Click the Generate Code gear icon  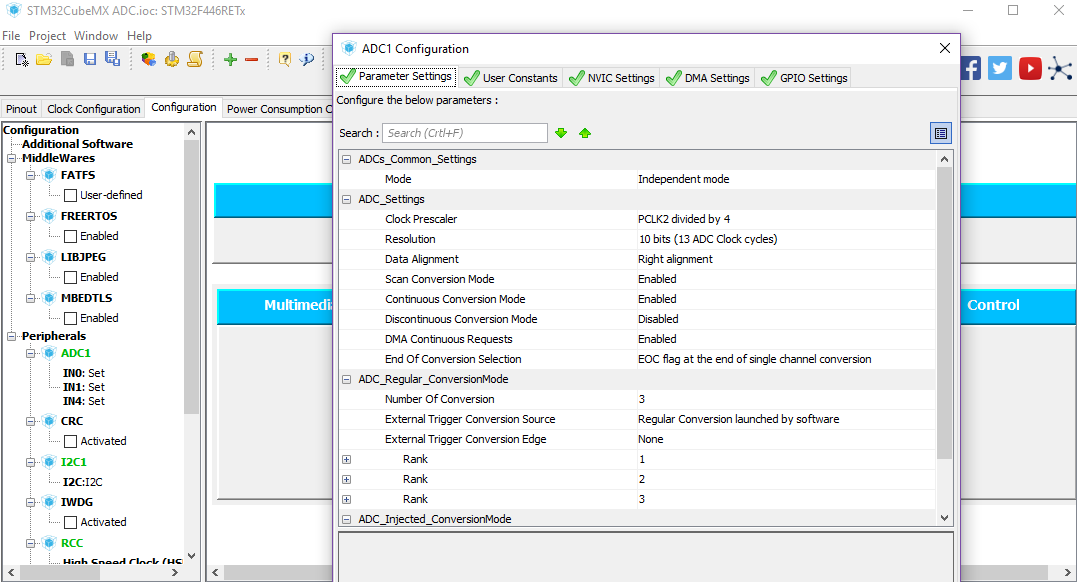[x=172, y=60]
